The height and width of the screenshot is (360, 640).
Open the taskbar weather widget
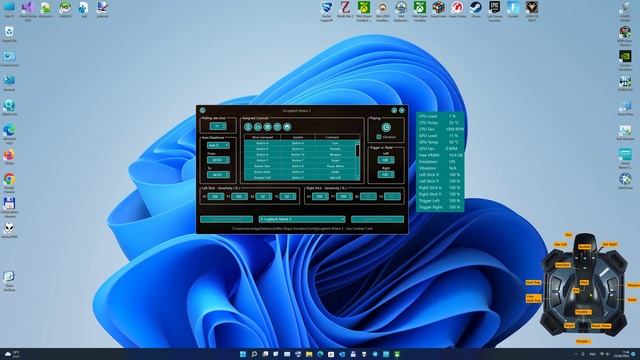click(x=12, y=354)
